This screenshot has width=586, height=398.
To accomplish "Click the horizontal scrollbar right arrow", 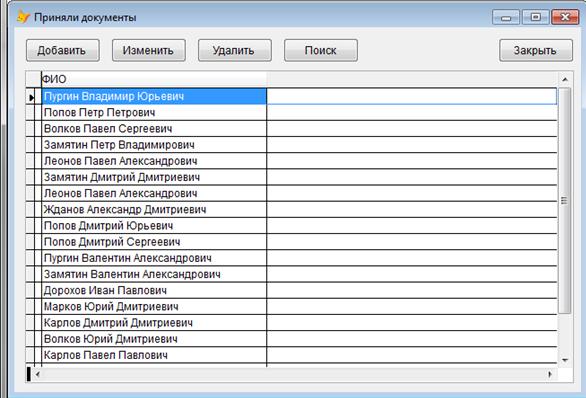I will click(550, 374).
